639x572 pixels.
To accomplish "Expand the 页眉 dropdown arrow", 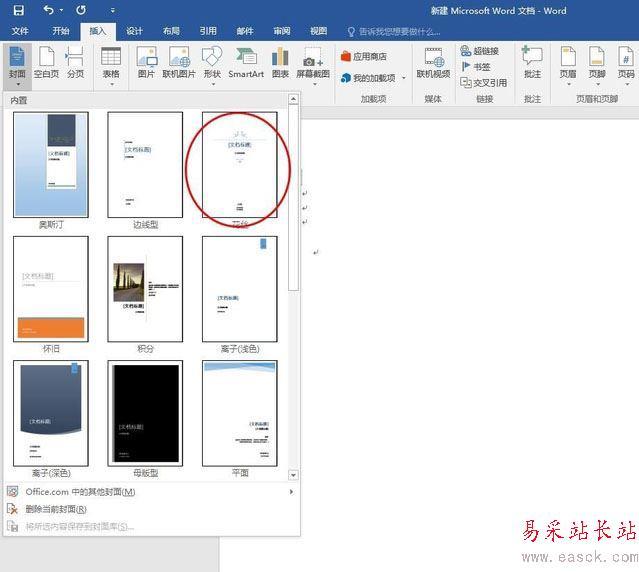I will point(569,84).
